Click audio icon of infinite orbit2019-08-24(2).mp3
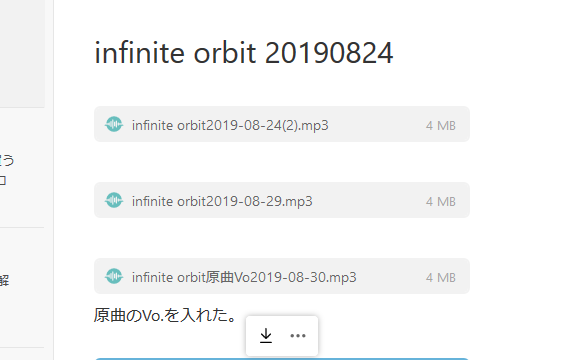 114,124
